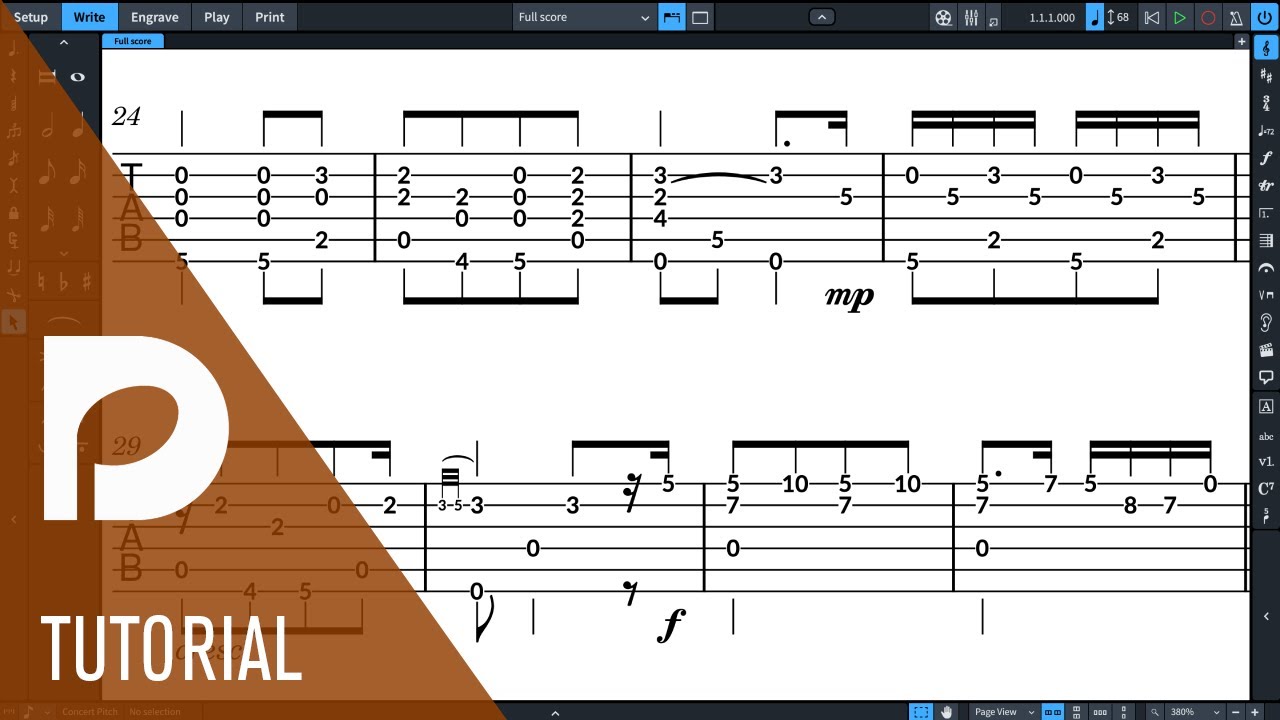Click the abc Text popover icon
Viewport: 1280px width, 720px height.
pyautogui.click(x=1266, y=436)
